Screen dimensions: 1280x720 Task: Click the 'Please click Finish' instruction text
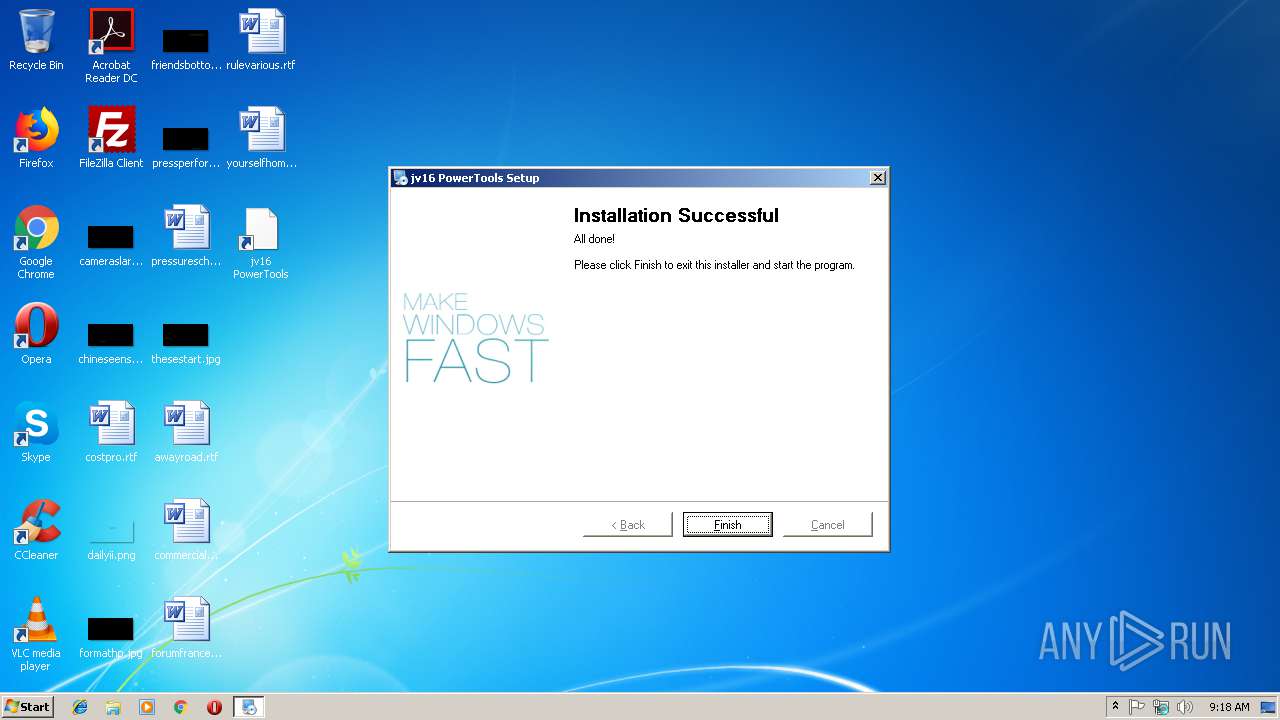(714, 265)
